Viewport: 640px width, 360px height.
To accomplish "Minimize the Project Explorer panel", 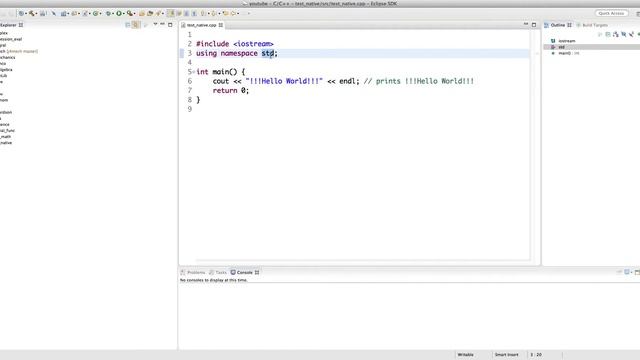I will [162, 24].
